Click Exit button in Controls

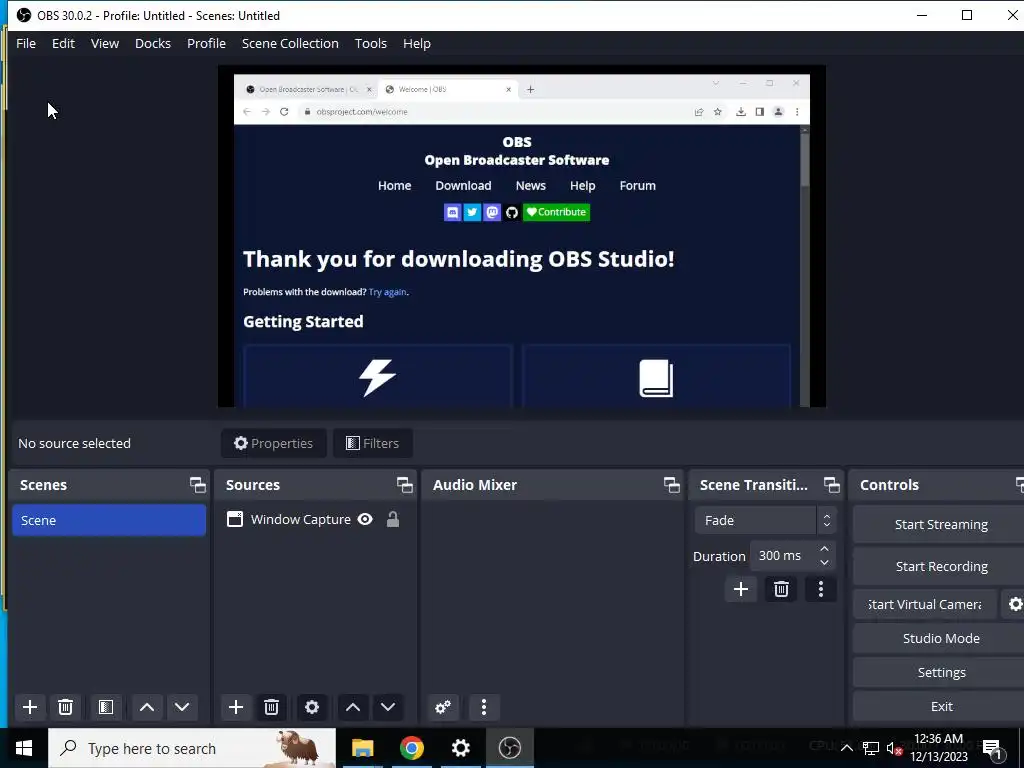tap(939, 707)
